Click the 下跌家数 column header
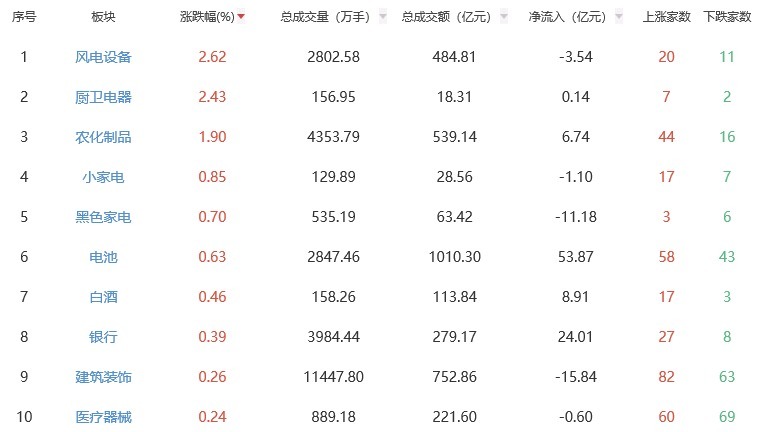 [727, 17]
